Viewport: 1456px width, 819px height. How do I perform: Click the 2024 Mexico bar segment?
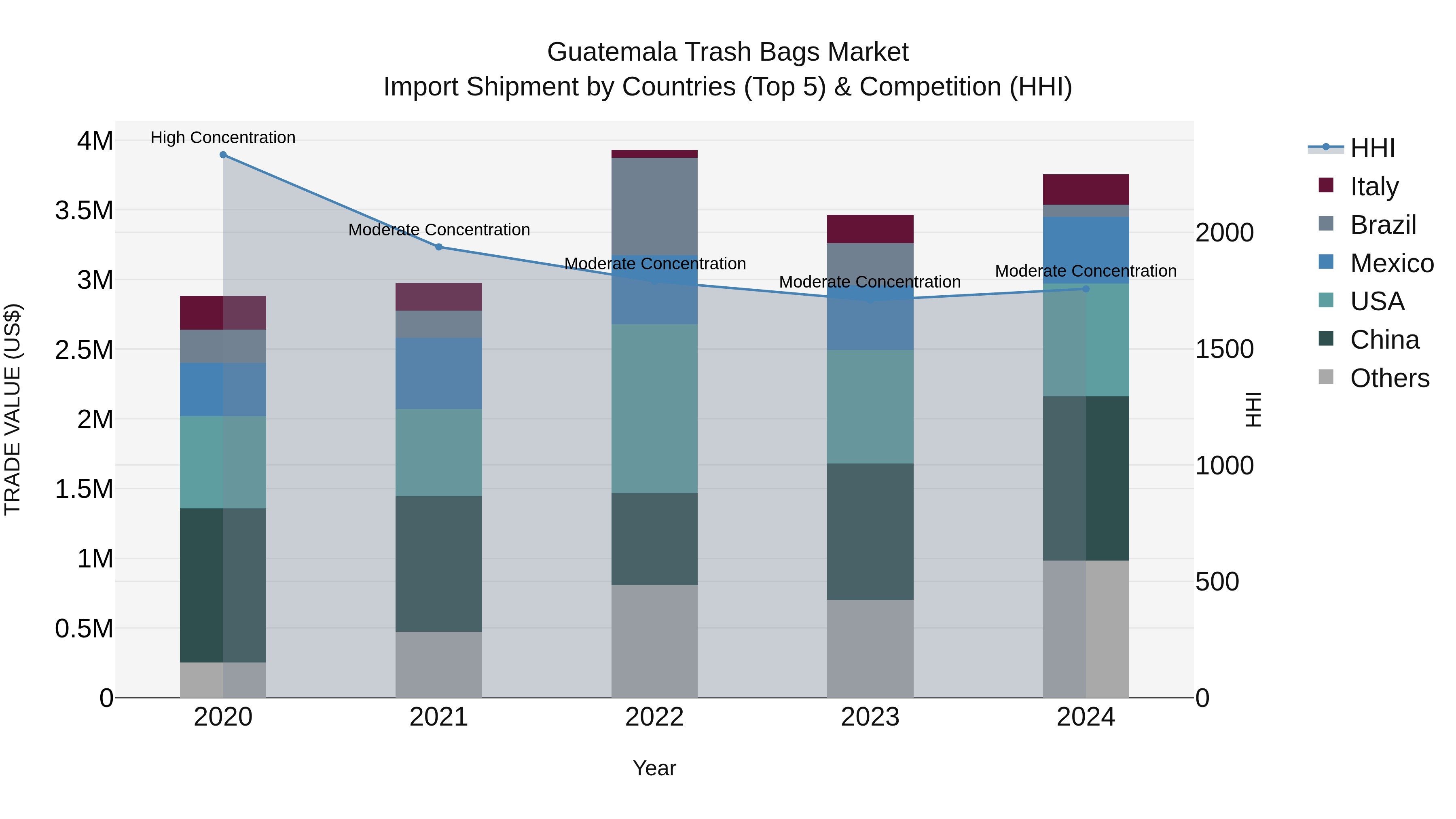coord(1086,250)
